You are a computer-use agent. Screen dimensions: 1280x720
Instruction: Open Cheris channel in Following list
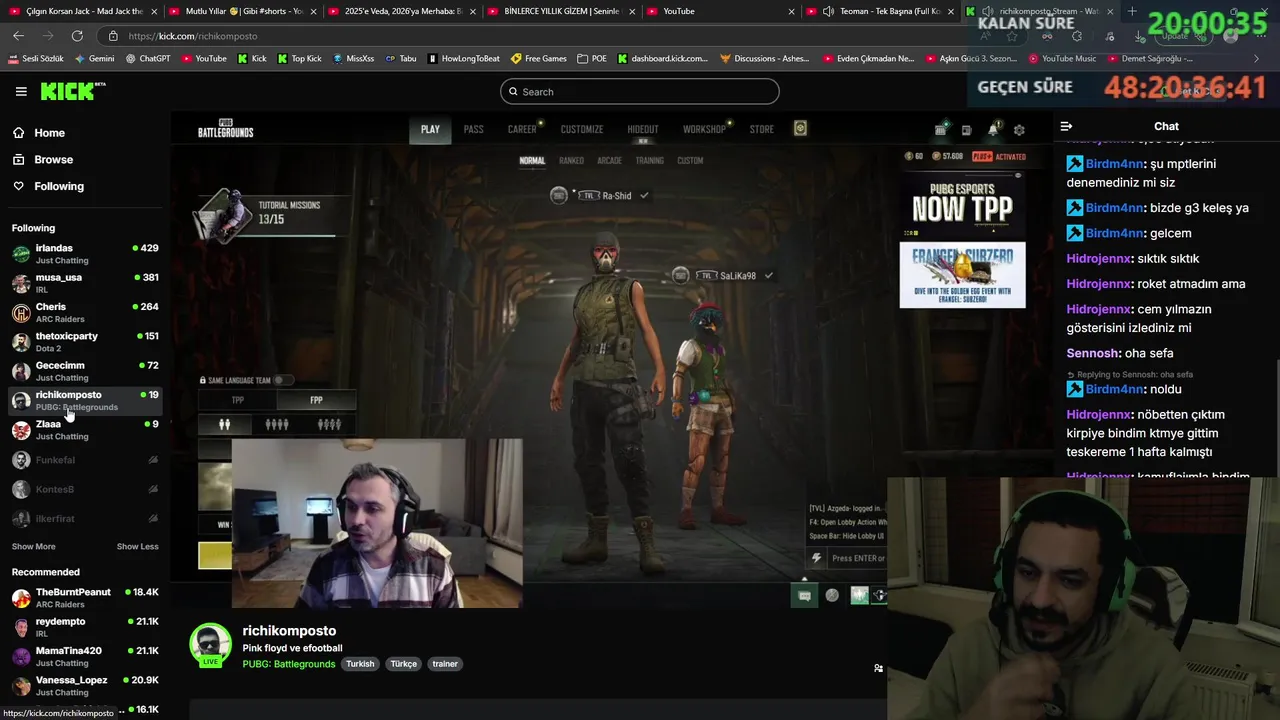85,312
